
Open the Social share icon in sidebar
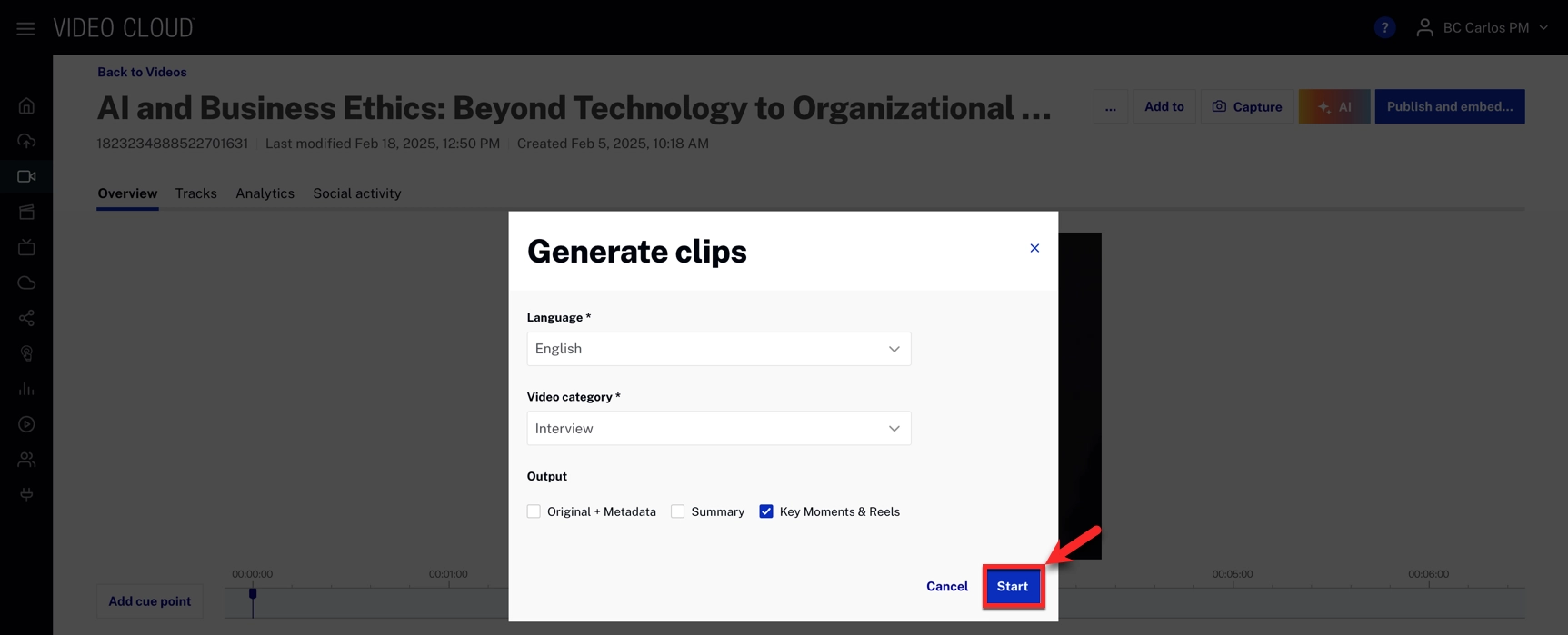26,318
